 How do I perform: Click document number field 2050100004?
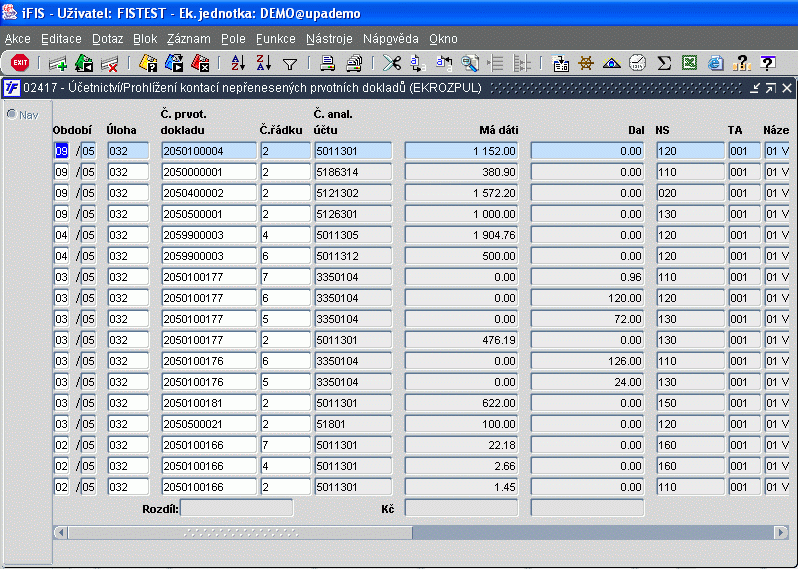(x=207, y=151)
